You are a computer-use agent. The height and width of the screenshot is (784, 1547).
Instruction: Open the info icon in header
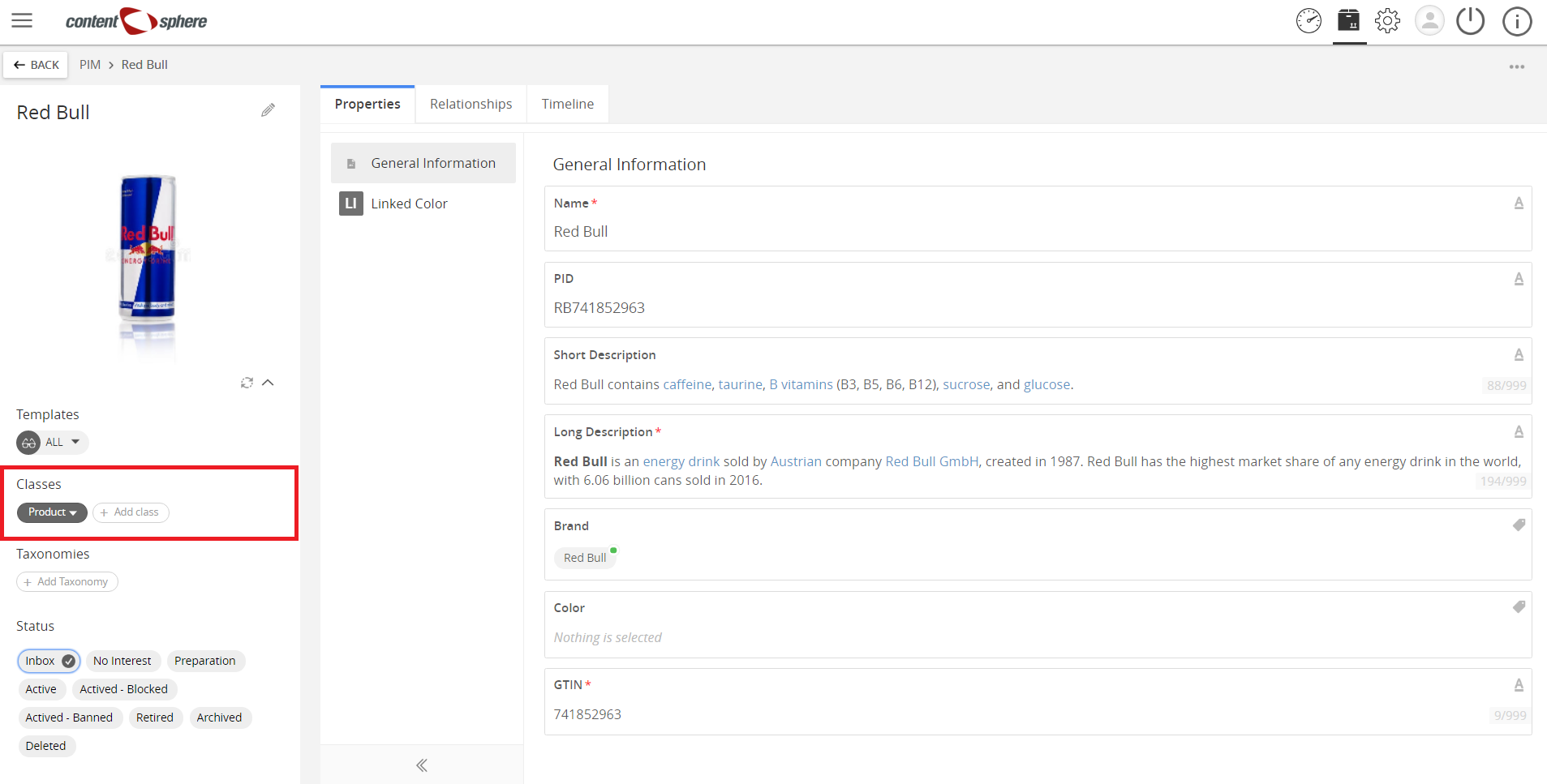point(1517,21)
